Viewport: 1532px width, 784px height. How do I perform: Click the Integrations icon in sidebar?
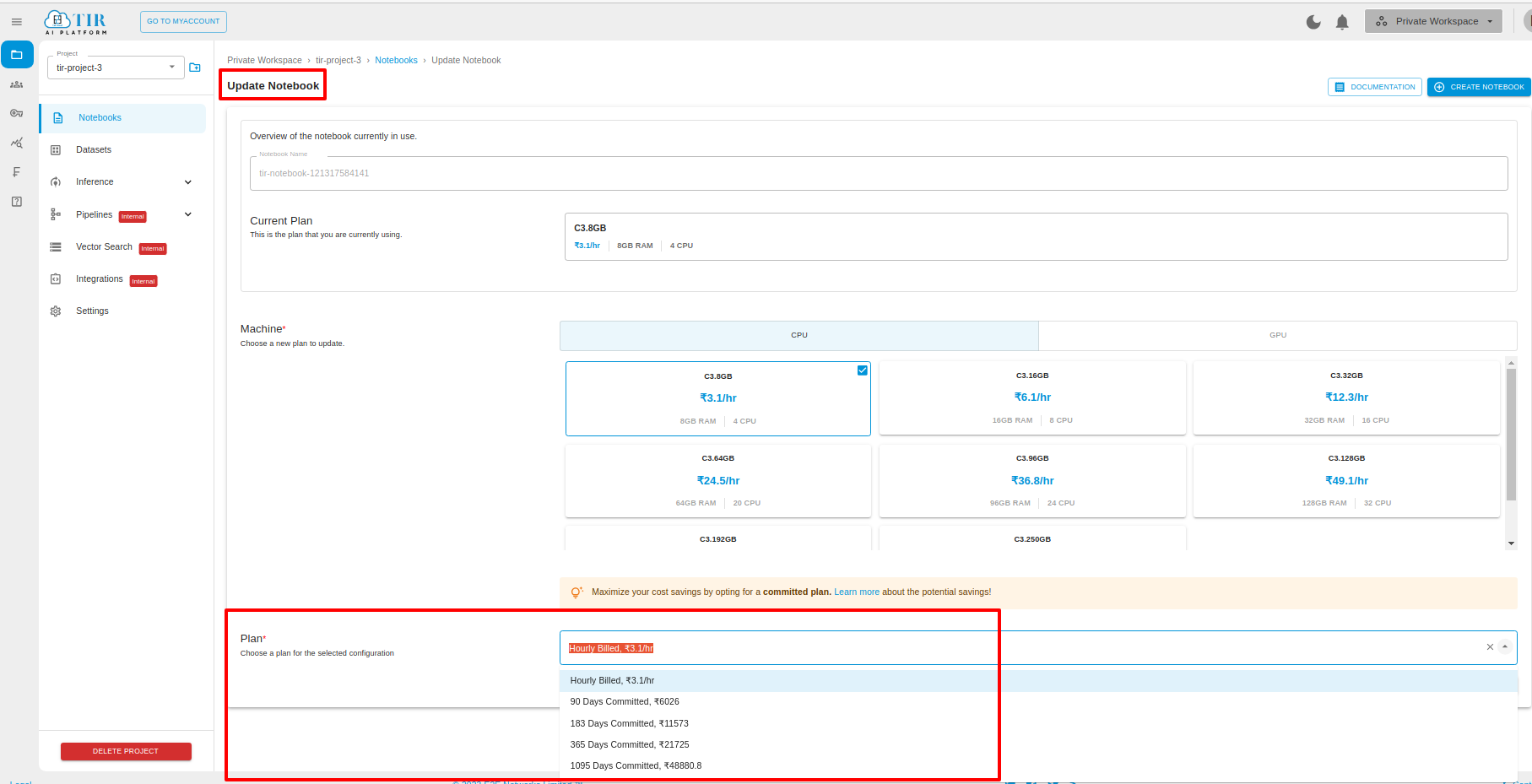pyautogui.click(x=56, y=279)
